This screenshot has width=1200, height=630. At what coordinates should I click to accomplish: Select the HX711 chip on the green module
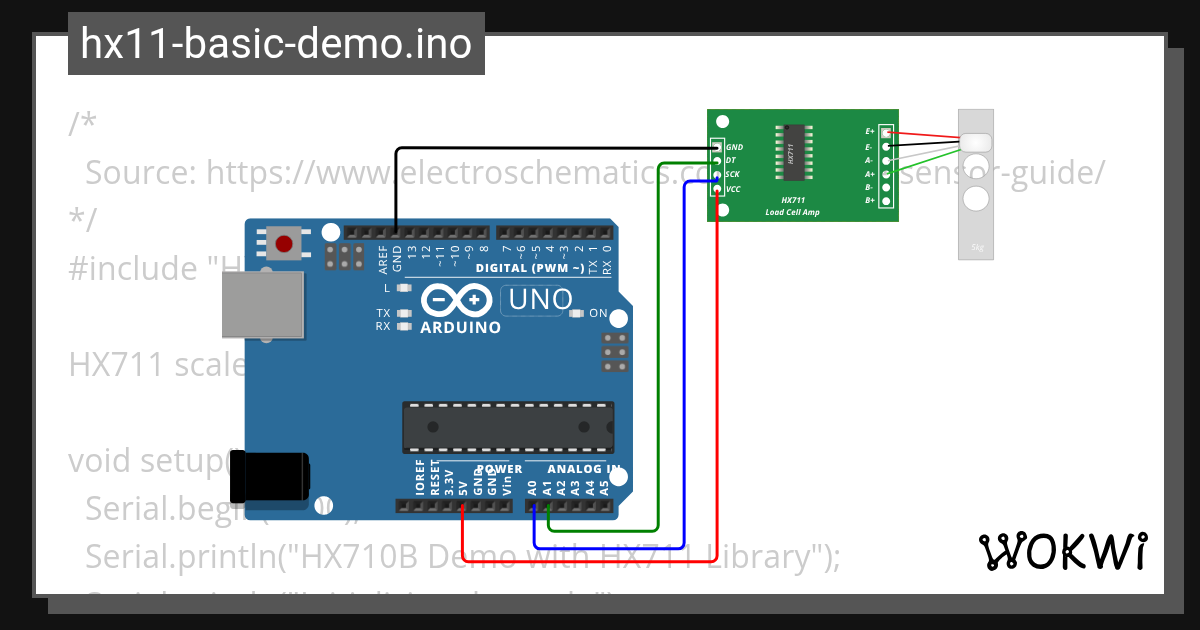(794, 152)
